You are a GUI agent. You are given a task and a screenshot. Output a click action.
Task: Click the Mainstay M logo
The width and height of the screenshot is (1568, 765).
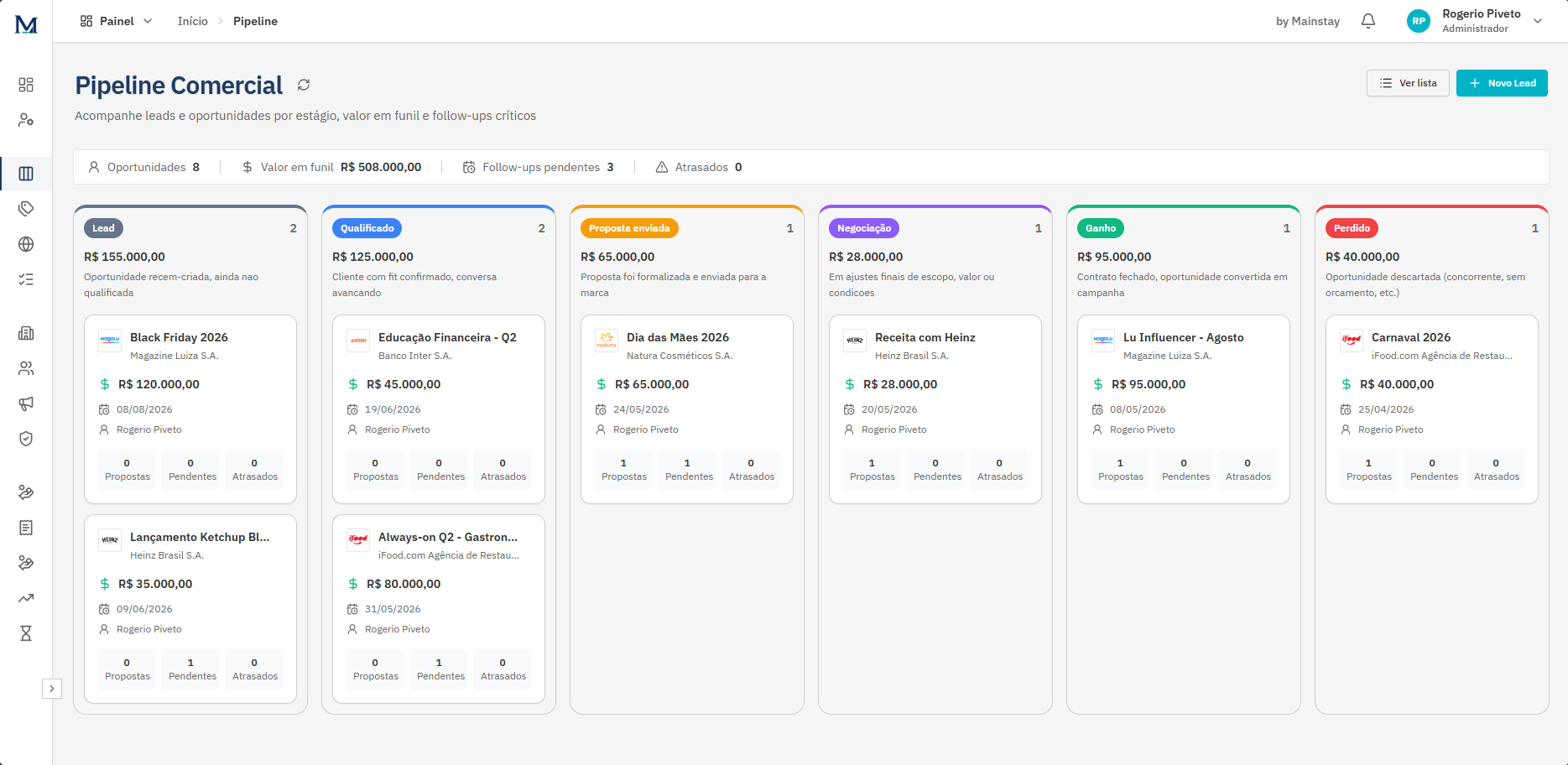pos(26,24)
